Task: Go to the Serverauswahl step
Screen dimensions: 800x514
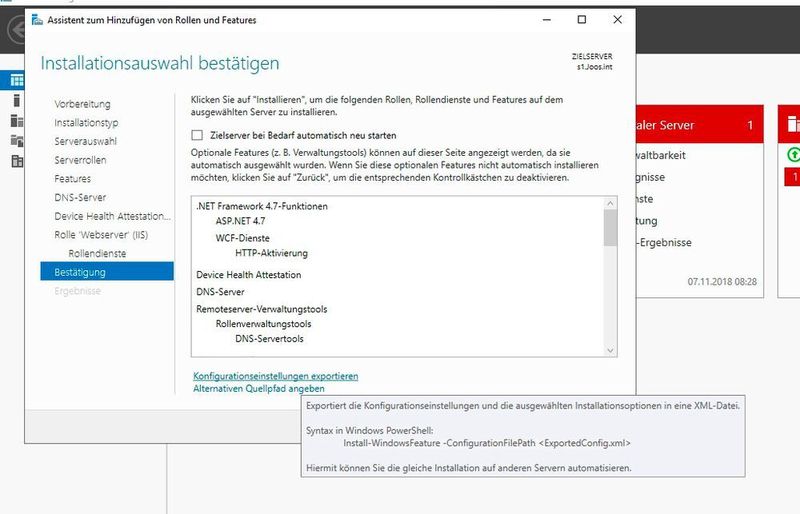Action: (x=85, y=141)
